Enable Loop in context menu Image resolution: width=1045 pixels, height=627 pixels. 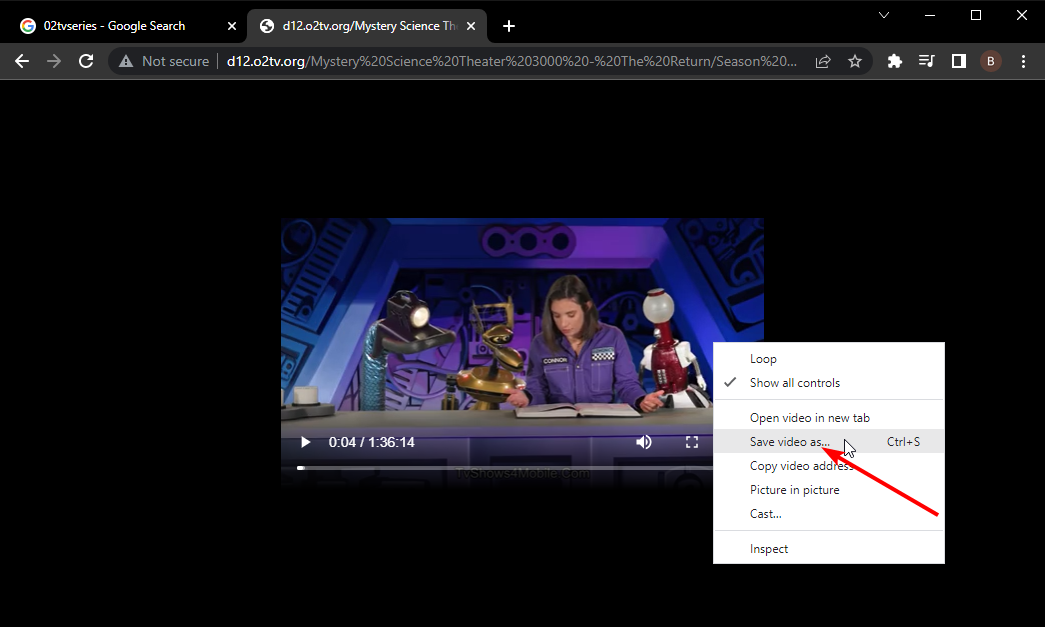(828, 358)
